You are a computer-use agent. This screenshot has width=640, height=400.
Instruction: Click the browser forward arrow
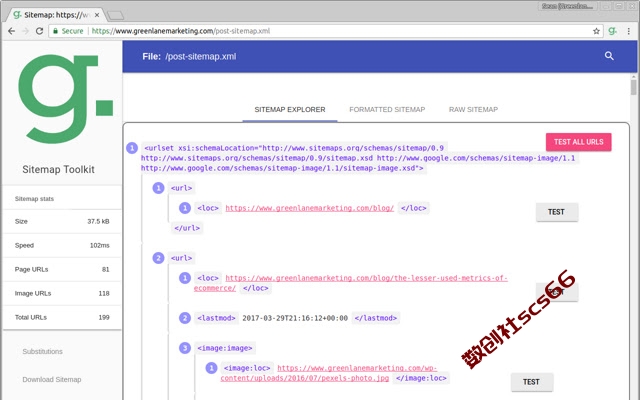(25, 31)
